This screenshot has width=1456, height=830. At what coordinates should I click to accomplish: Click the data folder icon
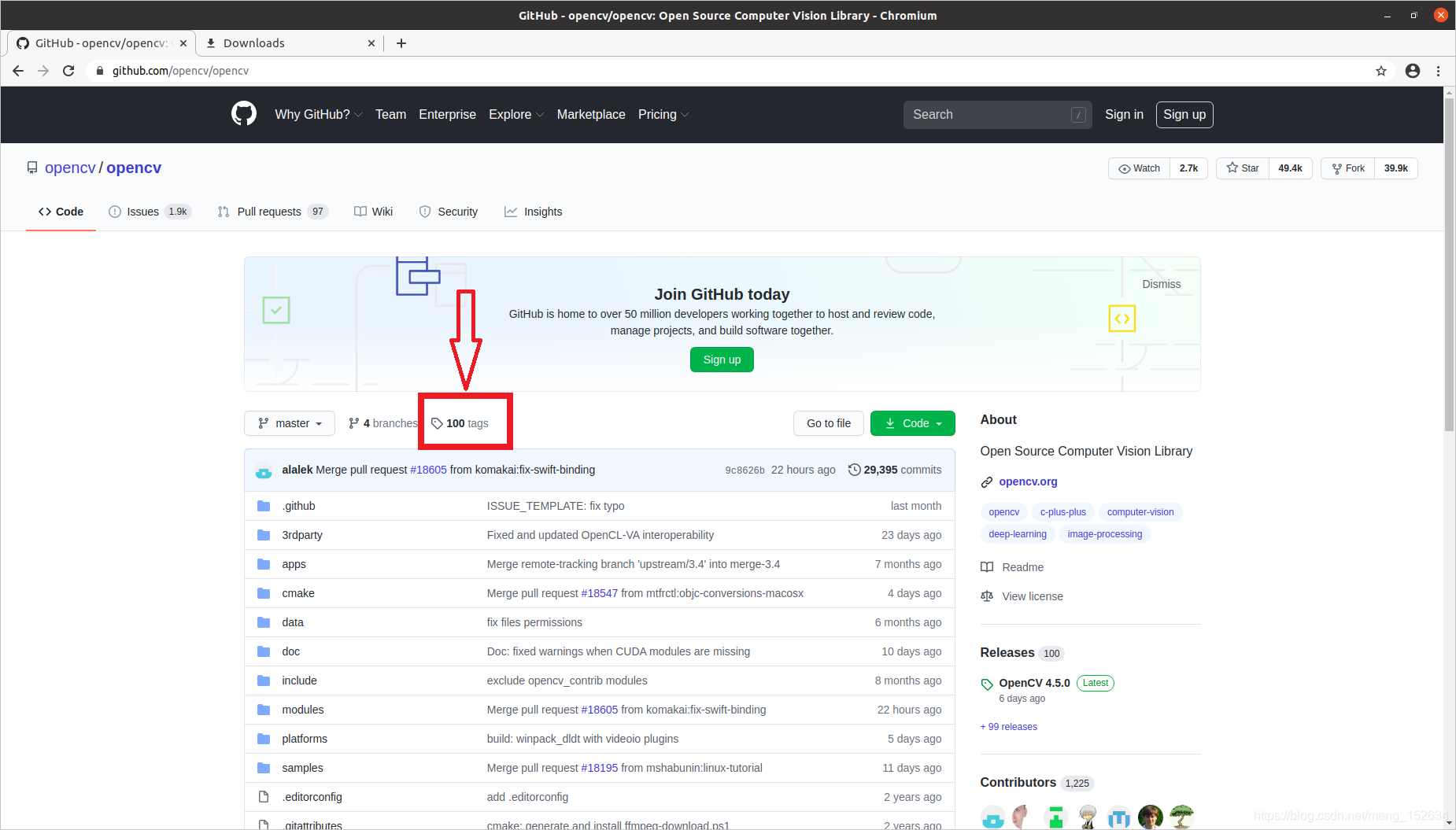264,622
